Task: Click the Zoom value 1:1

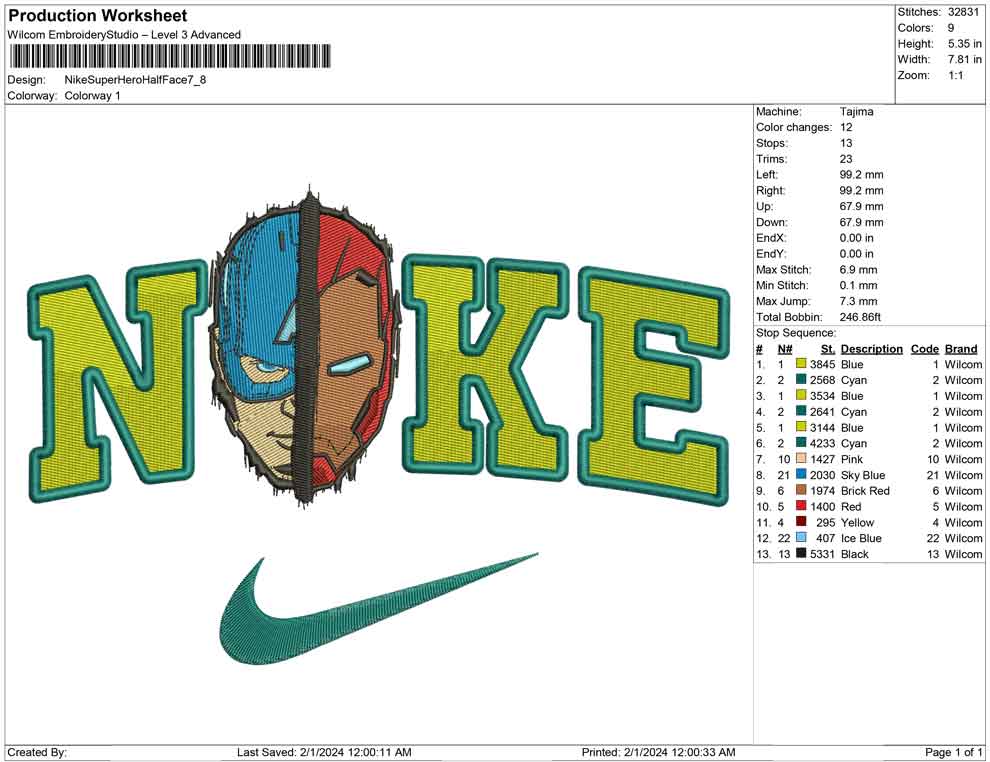Action: [x=955, y=75]
